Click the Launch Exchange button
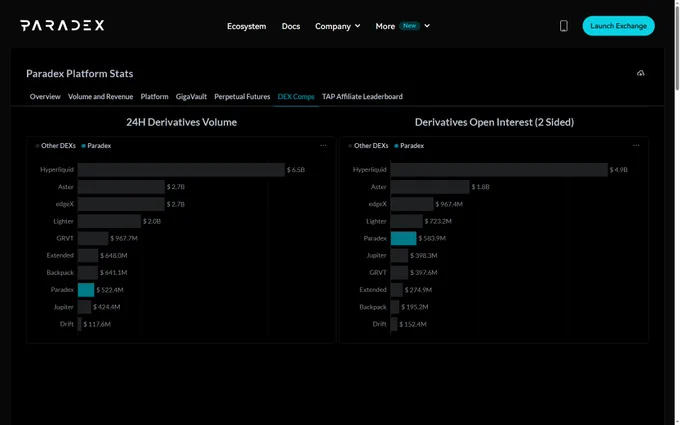This screenshot has width=680, height=425. (x=618, y=26)
